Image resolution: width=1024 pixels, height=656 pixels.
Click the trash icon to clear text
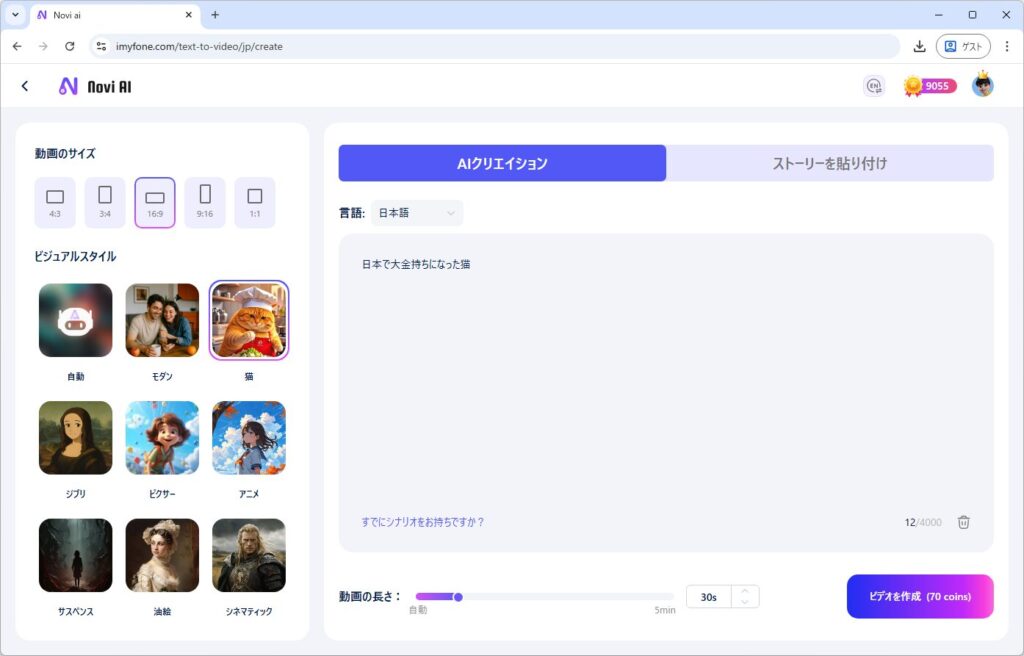[963, 522]
